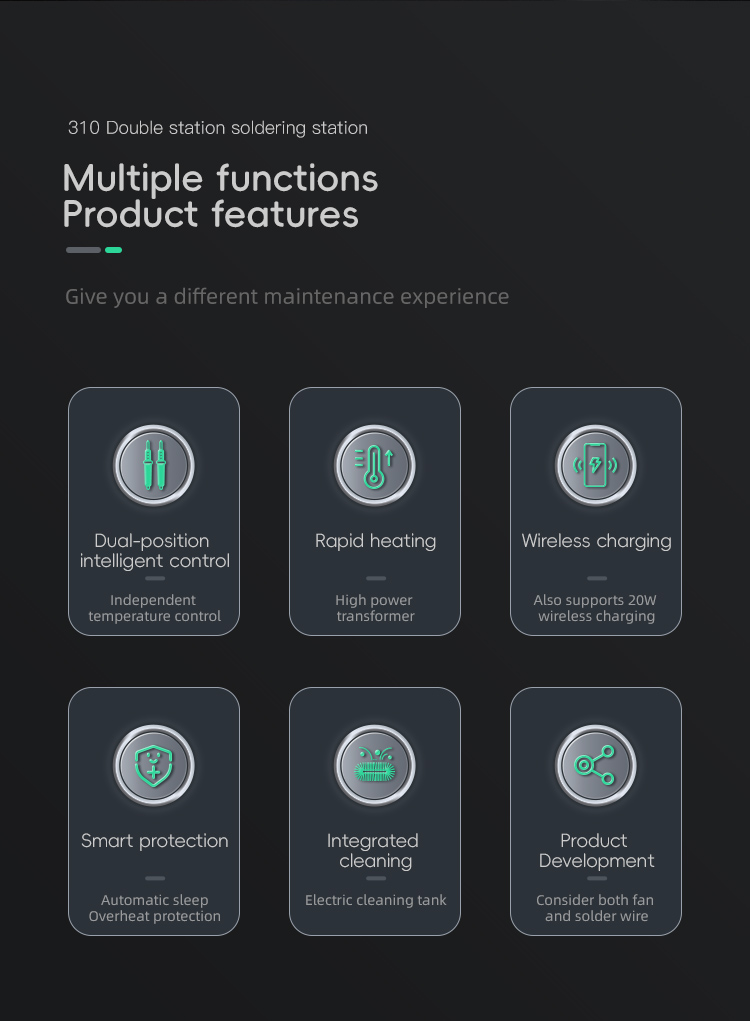Click 'Automatic sleep Overheat protection' text

[x=154, y=908]
